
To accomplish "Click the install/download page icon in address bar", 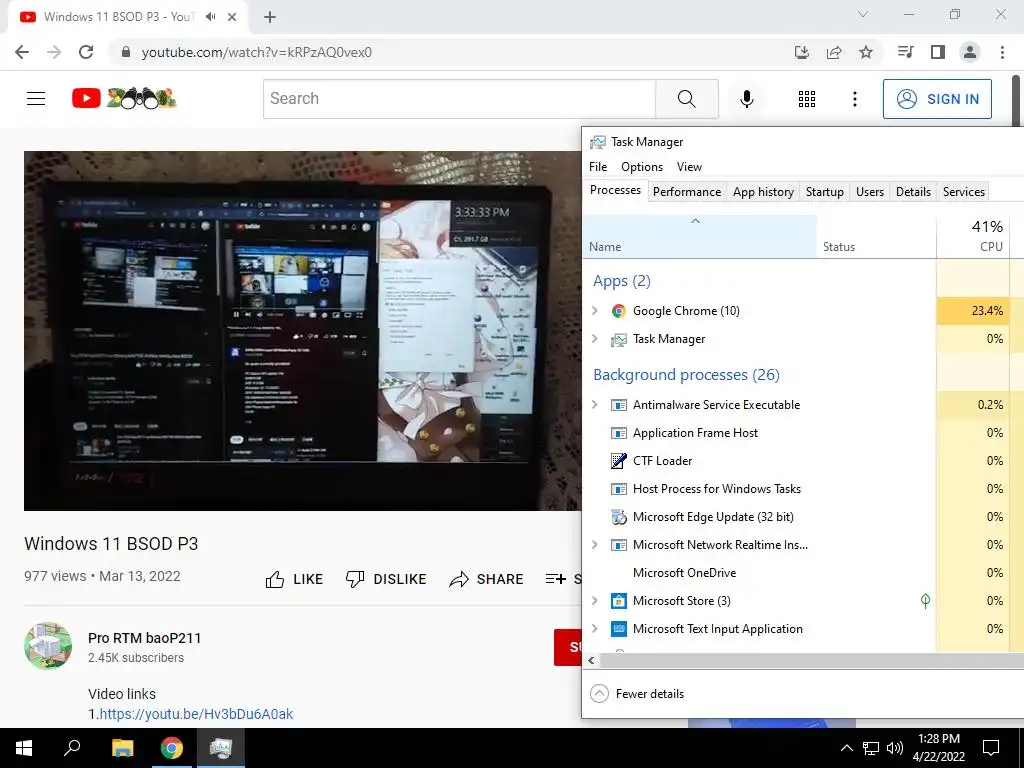I will pyautogui.click(x=802, y=52).
